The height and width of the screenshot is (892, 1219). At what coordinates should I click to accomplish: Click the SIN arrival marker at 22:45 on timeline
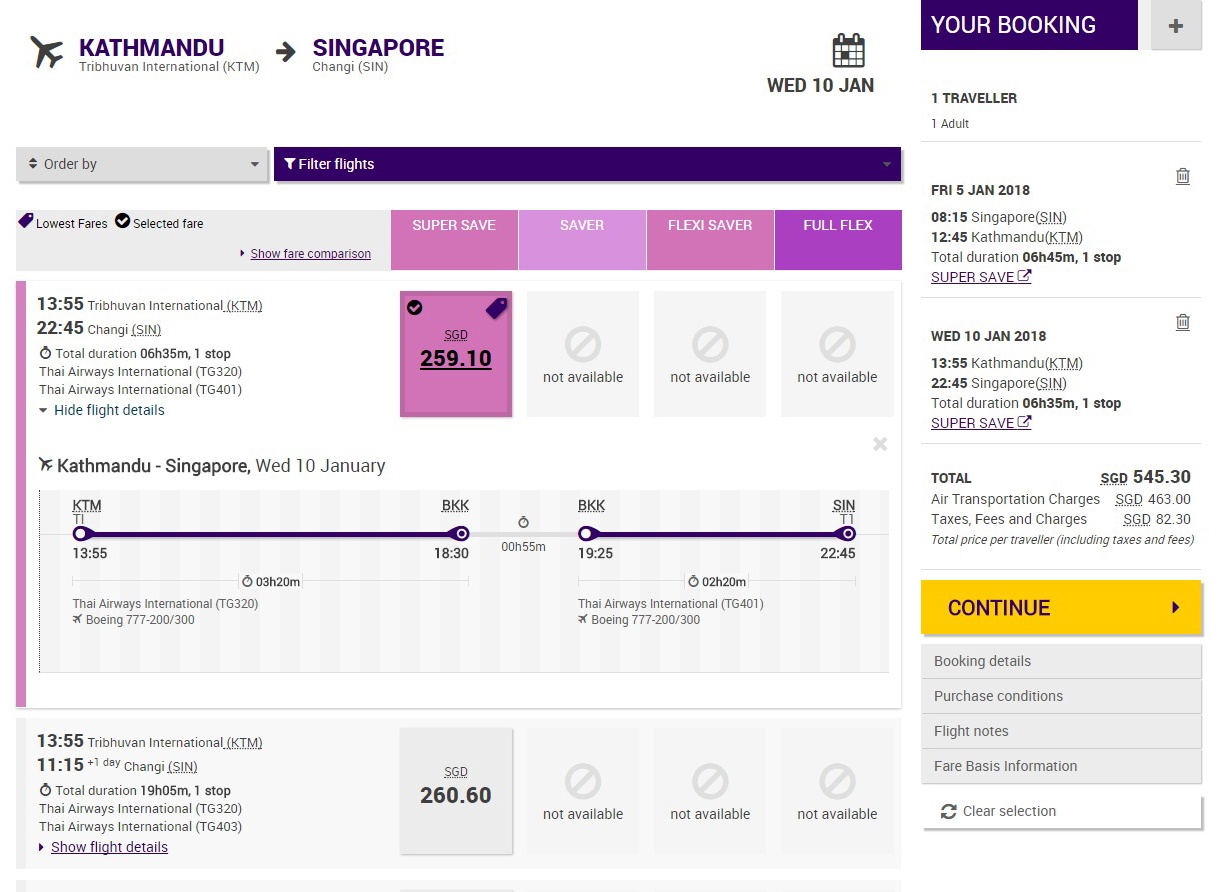pyautogui.click(x=845, y=534)
